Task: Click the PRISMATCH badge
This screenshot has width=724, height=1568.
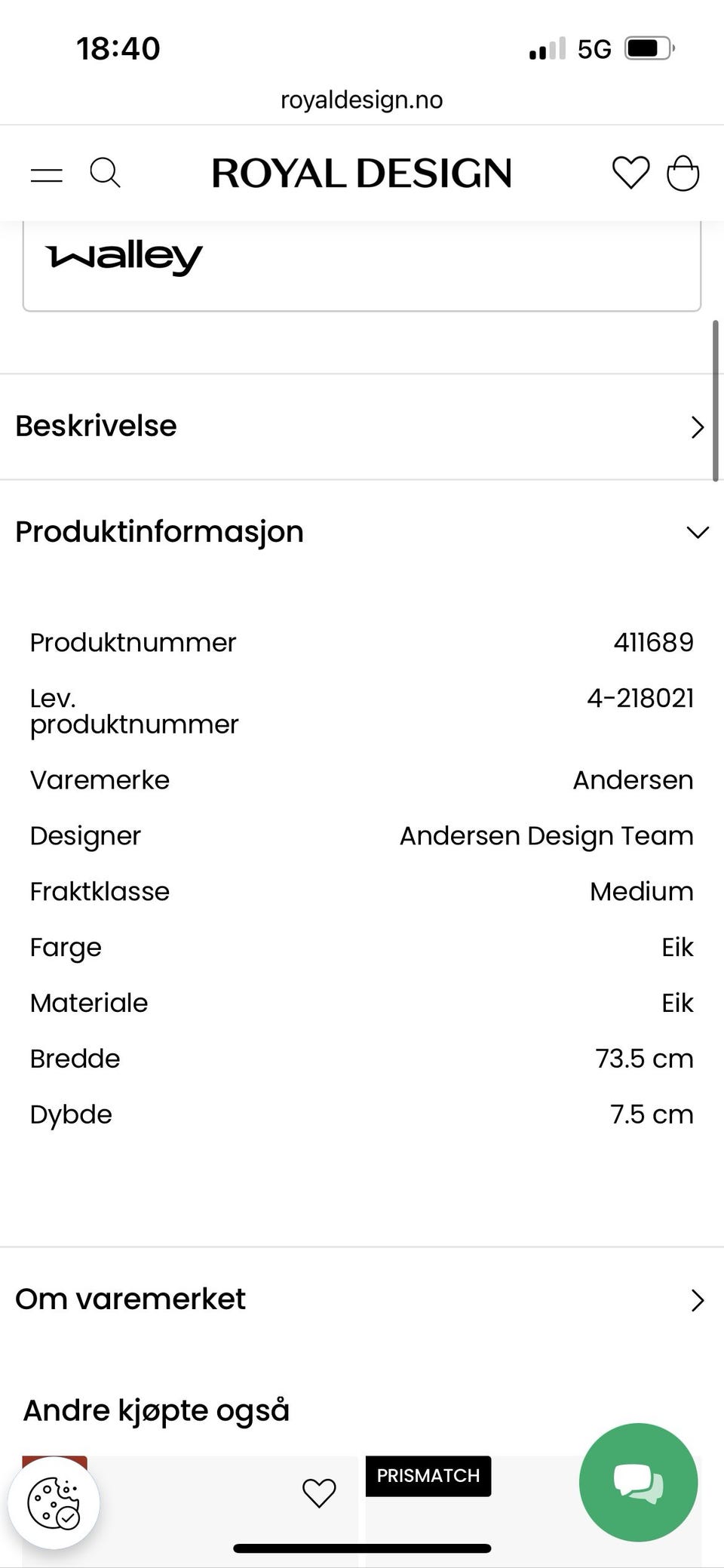Action: point(428,1476)
